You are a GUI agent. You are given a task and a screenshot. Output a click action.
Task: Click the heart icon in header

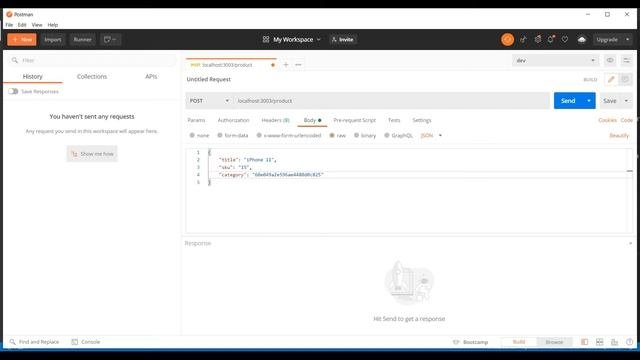coord(565,40)
